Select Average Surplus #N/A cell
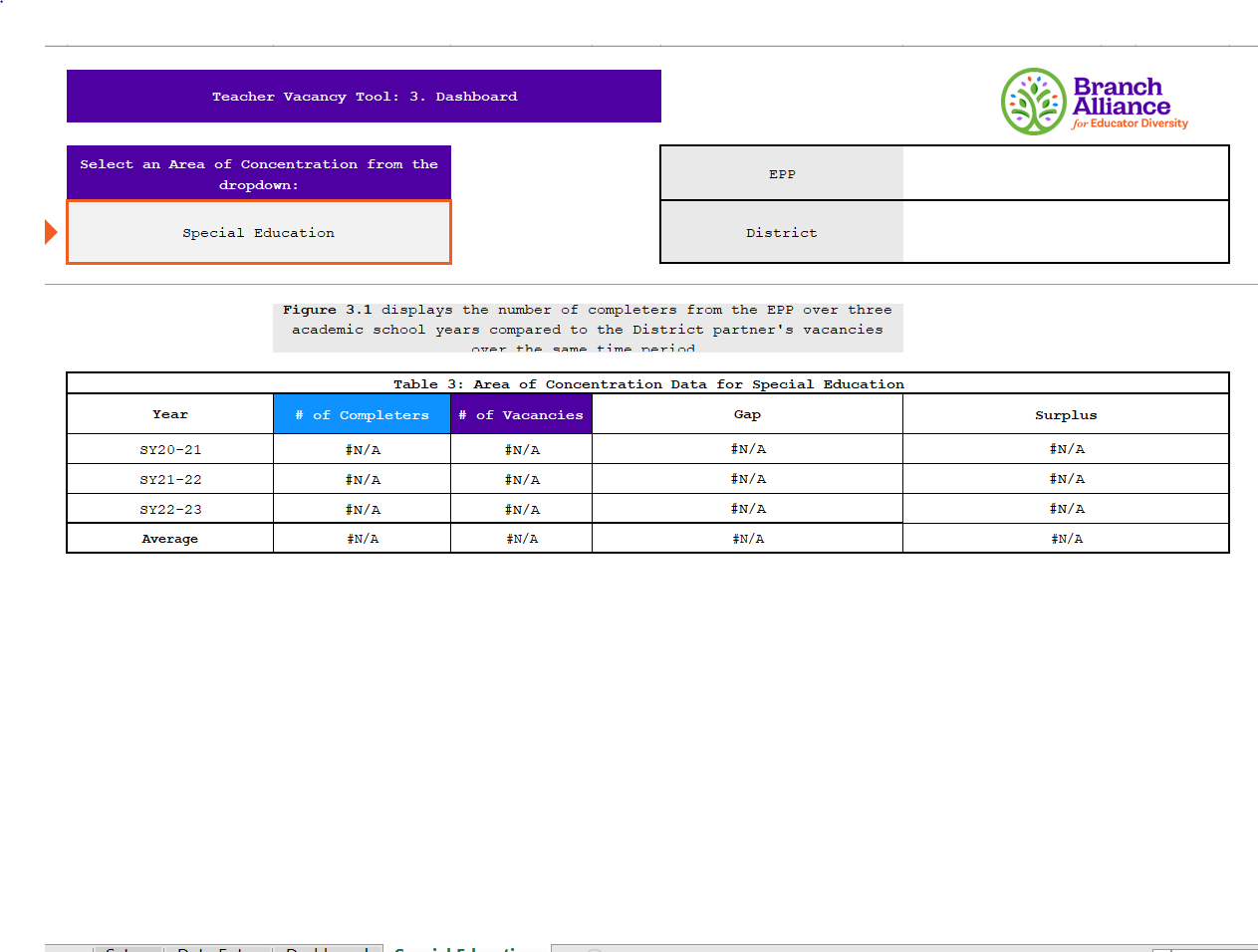1258x952 pixels. pyautogui.click(x=1066, y=539)
